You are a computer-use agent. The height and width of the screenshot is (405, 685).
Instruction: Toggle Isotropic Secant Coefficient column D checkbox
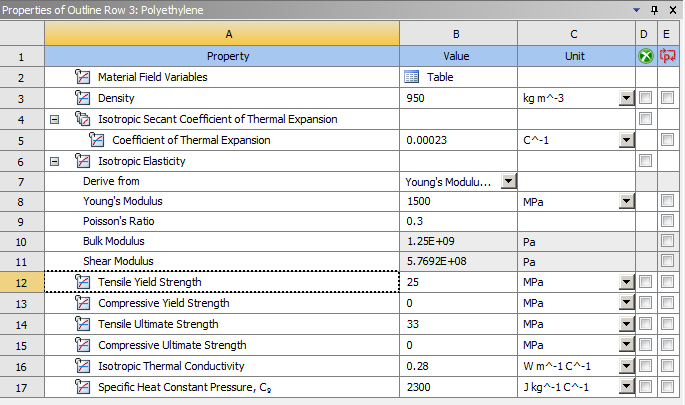[645, 118]
